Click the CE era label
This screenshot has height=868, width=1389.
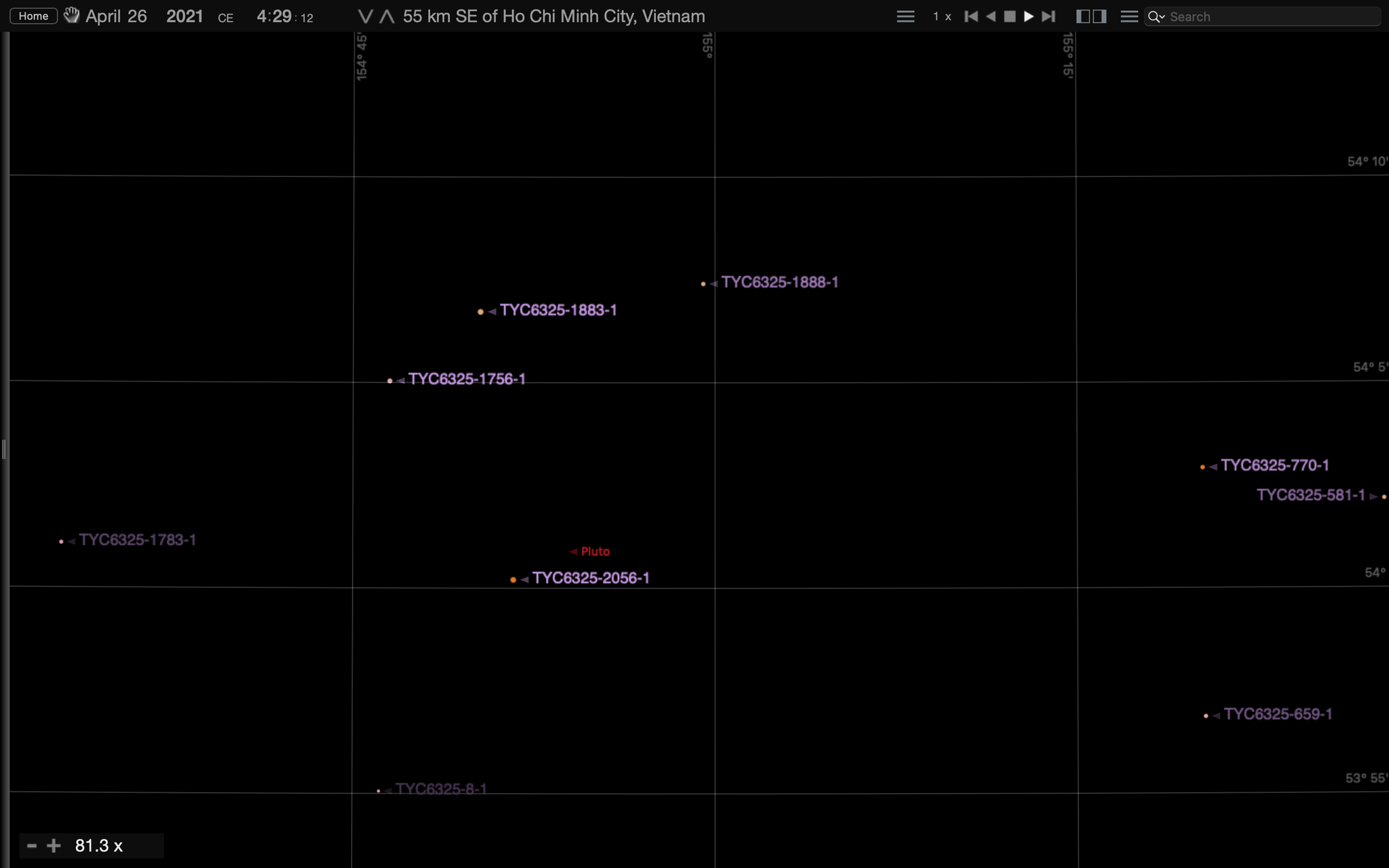[226, 18]
